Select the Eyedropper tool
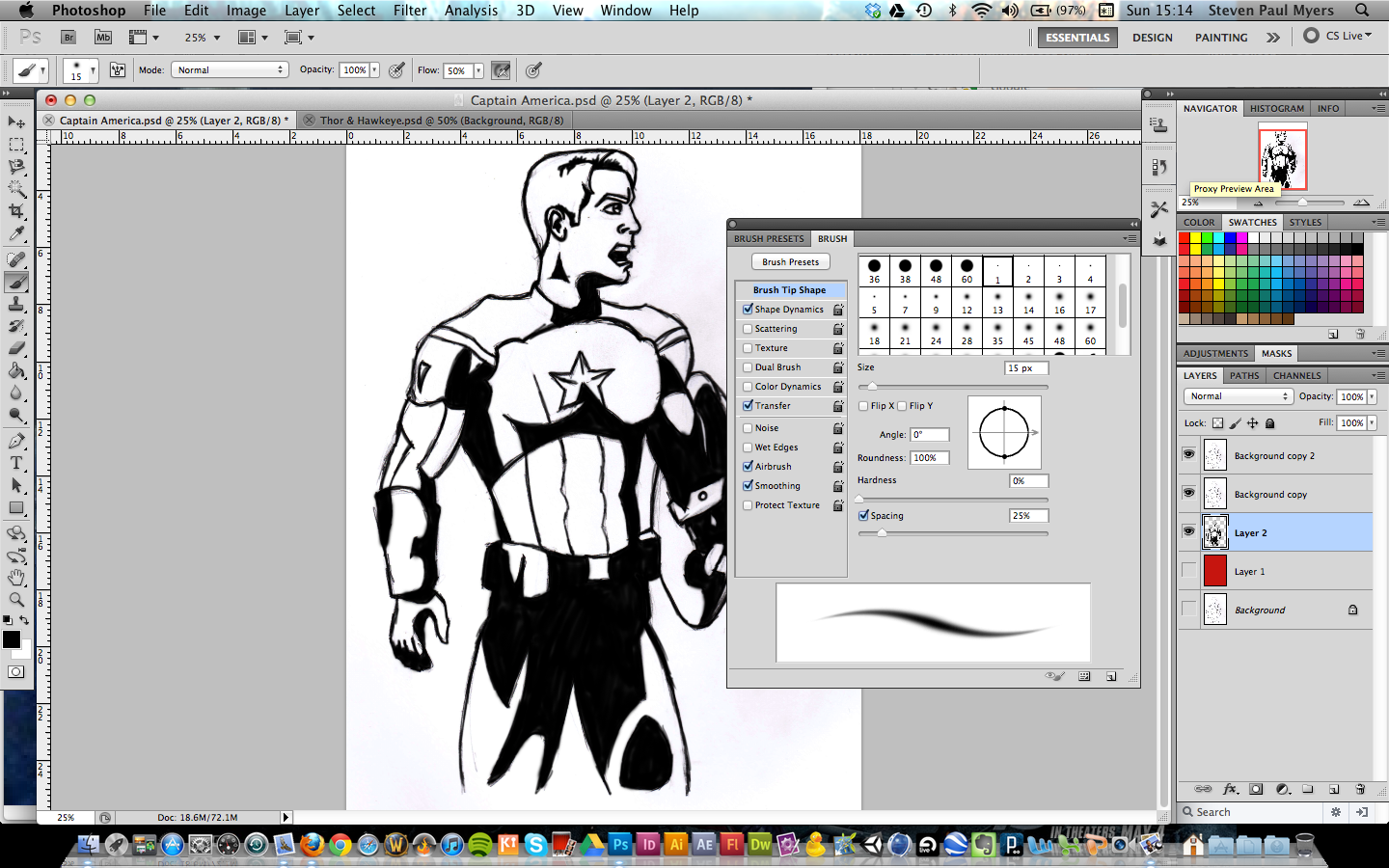This screenshot has height=868, width=1389. click(x=16, y=233)
